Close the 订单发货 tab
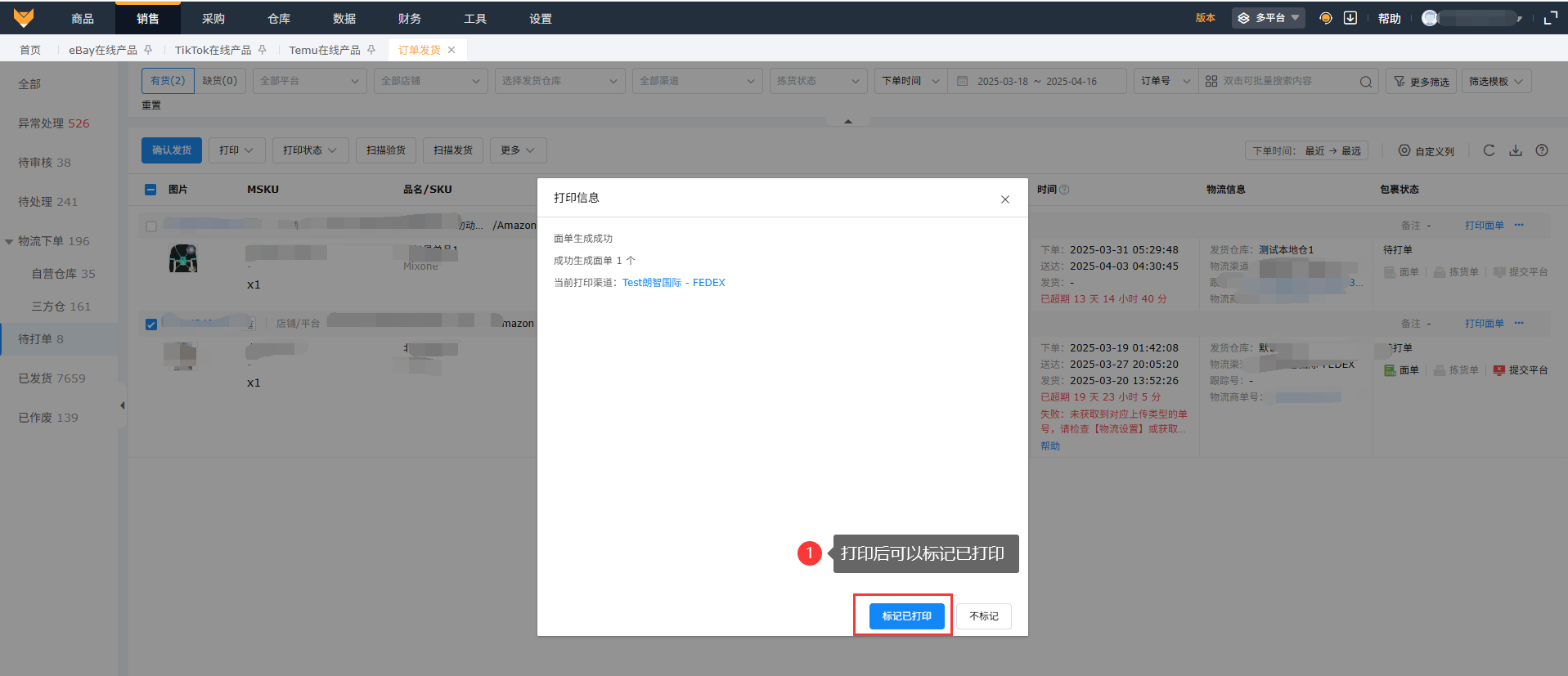Viewport: 1568px width, 676px height. click(x=452, y=50)
